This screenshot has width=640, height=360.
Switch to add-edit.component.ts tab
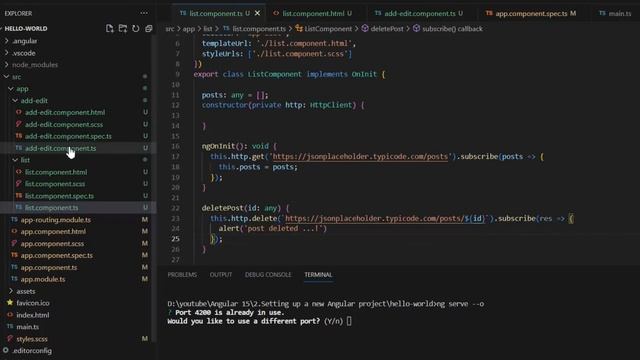tap(419, 13)
